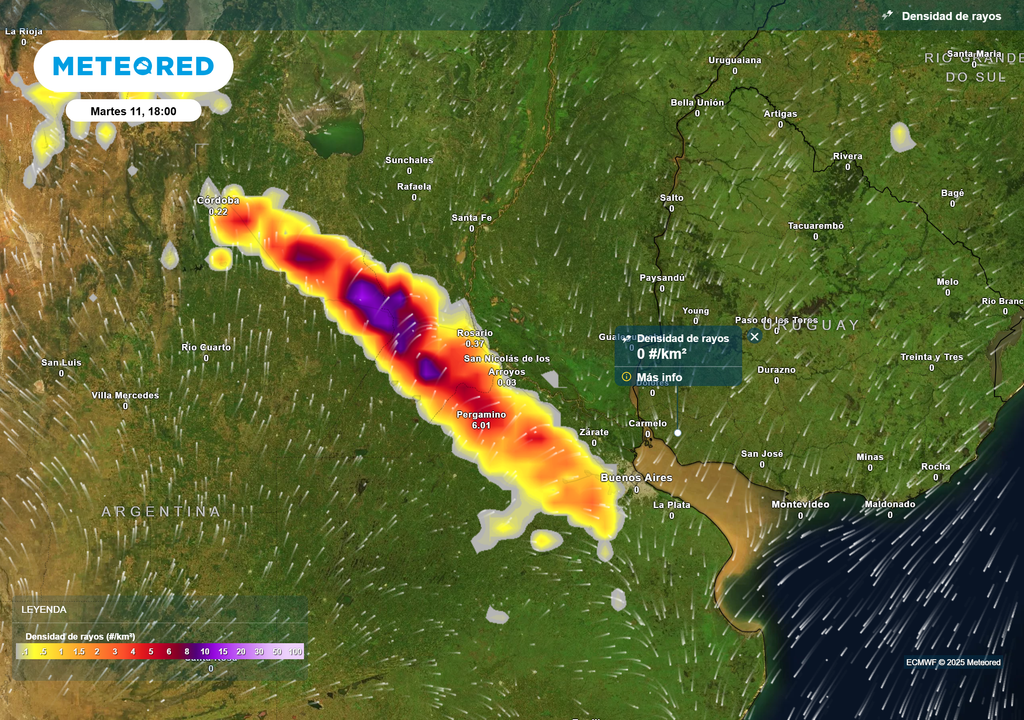Image resolution: width=1024 pixels, height=720 pixels.
Task: Select the Densidad de rayos layer label
Action: [950, 16]
